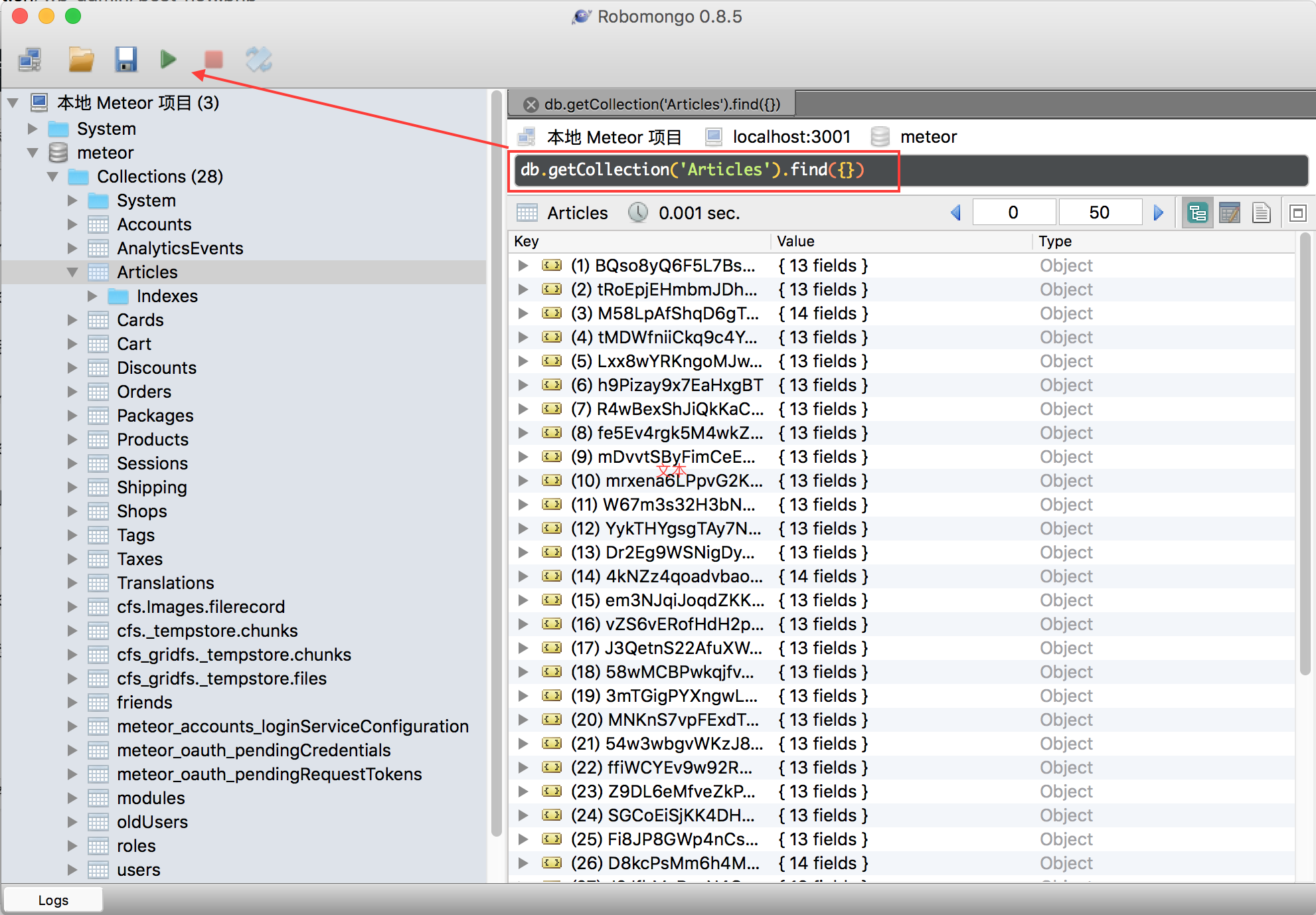
Task: Select the Discounts collection
Action: pos(157,368)
